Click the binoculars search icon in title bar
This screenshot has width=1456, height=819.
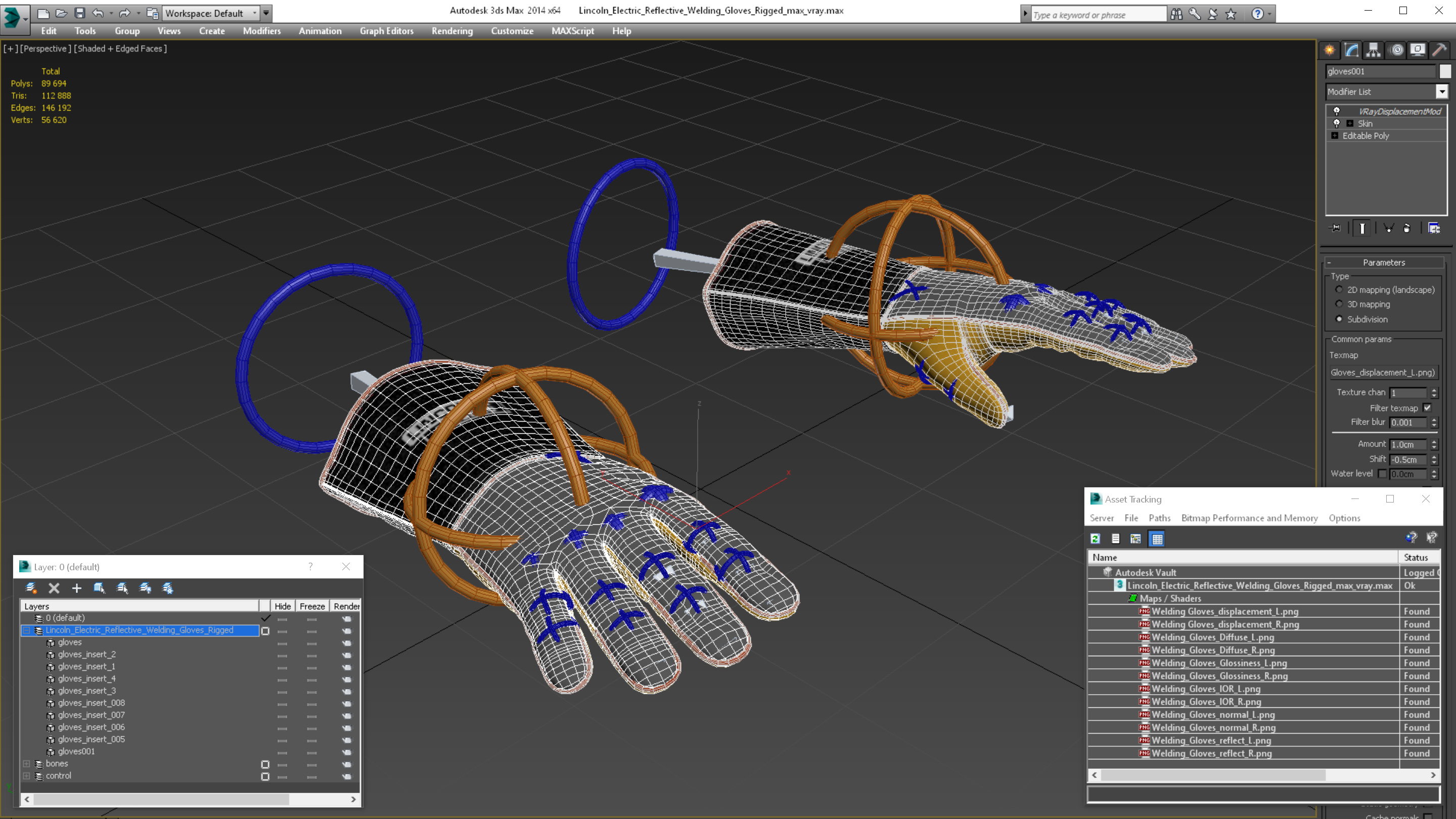1176,14
